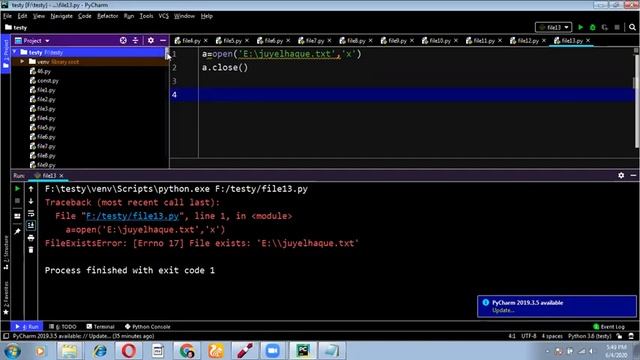640x360 pixels.
Task: Select 46.py in the project tree
Action: coord(40,71)
